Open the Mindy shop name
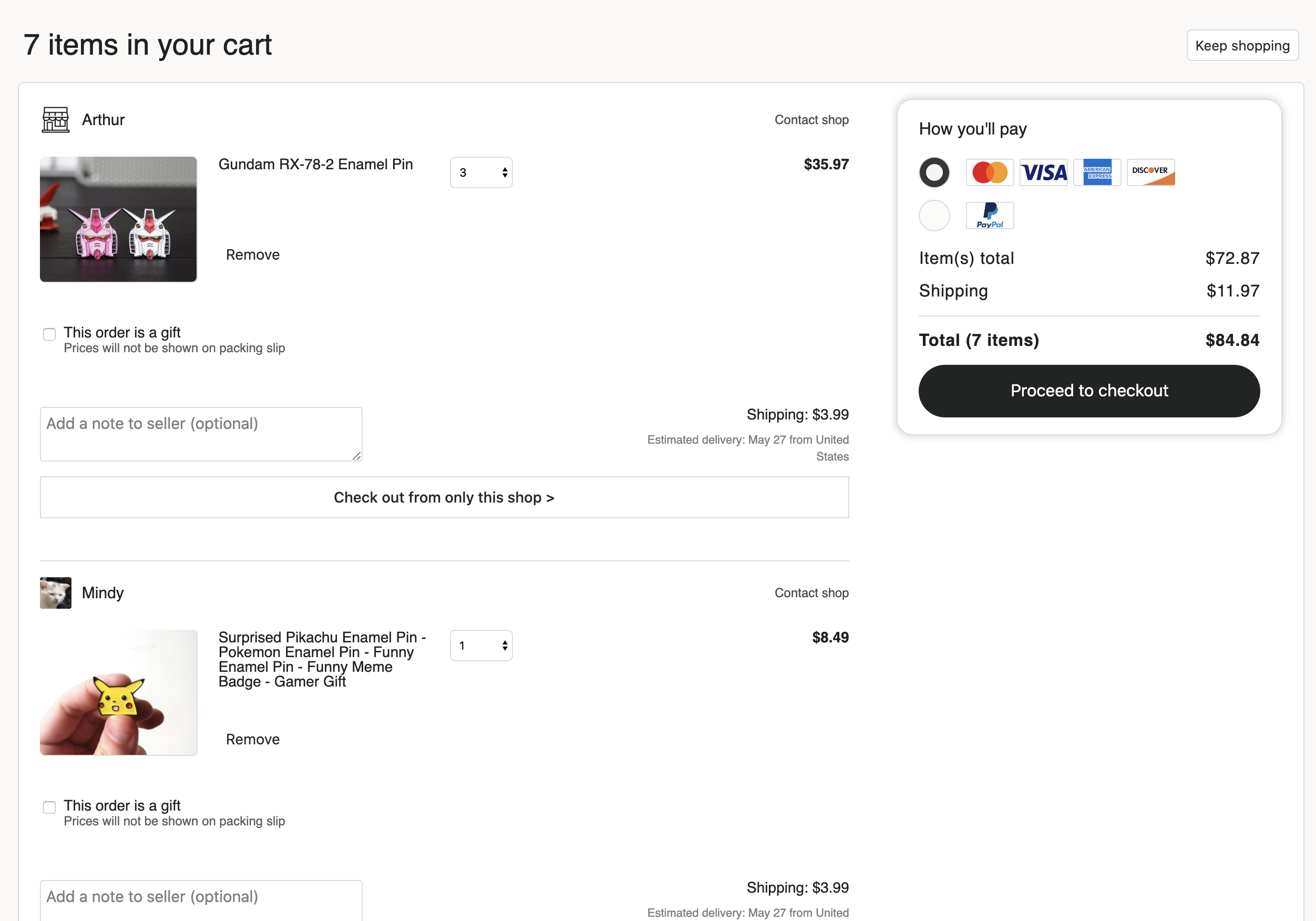The width and height of the screenshot is (1316, 921). (102, 592)
